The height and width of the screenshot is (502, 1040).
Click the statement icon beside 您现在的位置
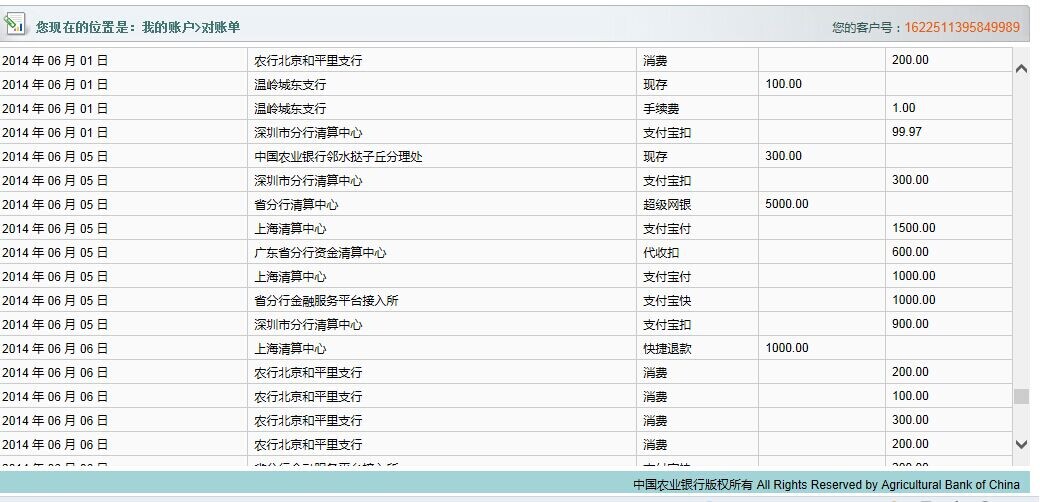point(14,23)
